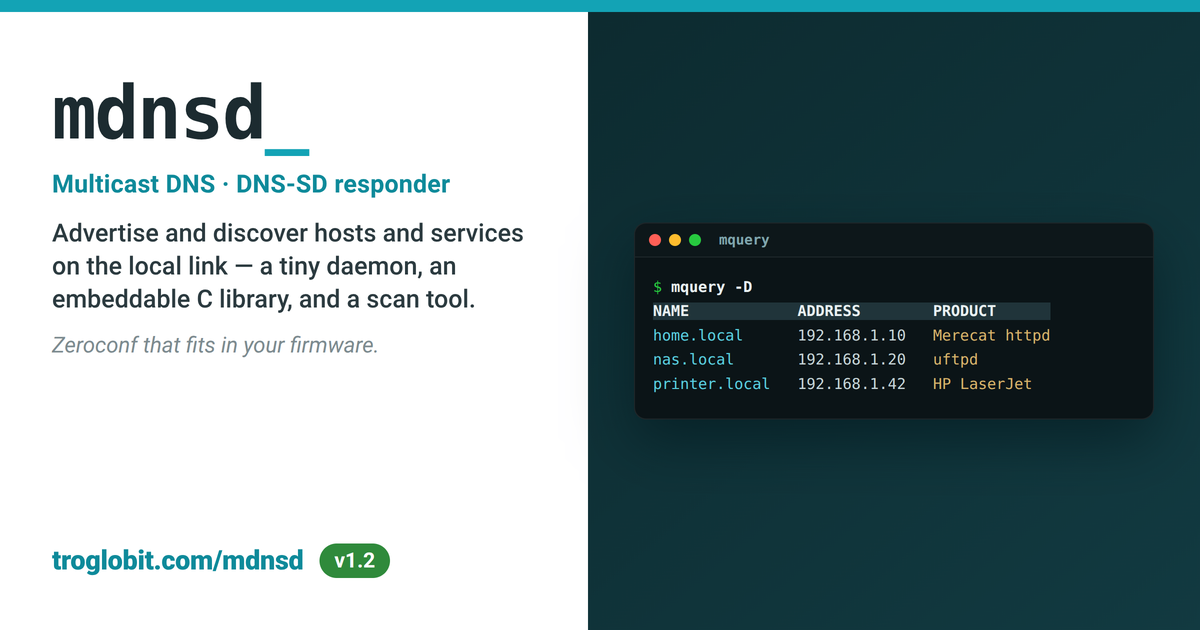
Task: Open the troglobit.com/mdnsd link
Action: tap(177, 561)
